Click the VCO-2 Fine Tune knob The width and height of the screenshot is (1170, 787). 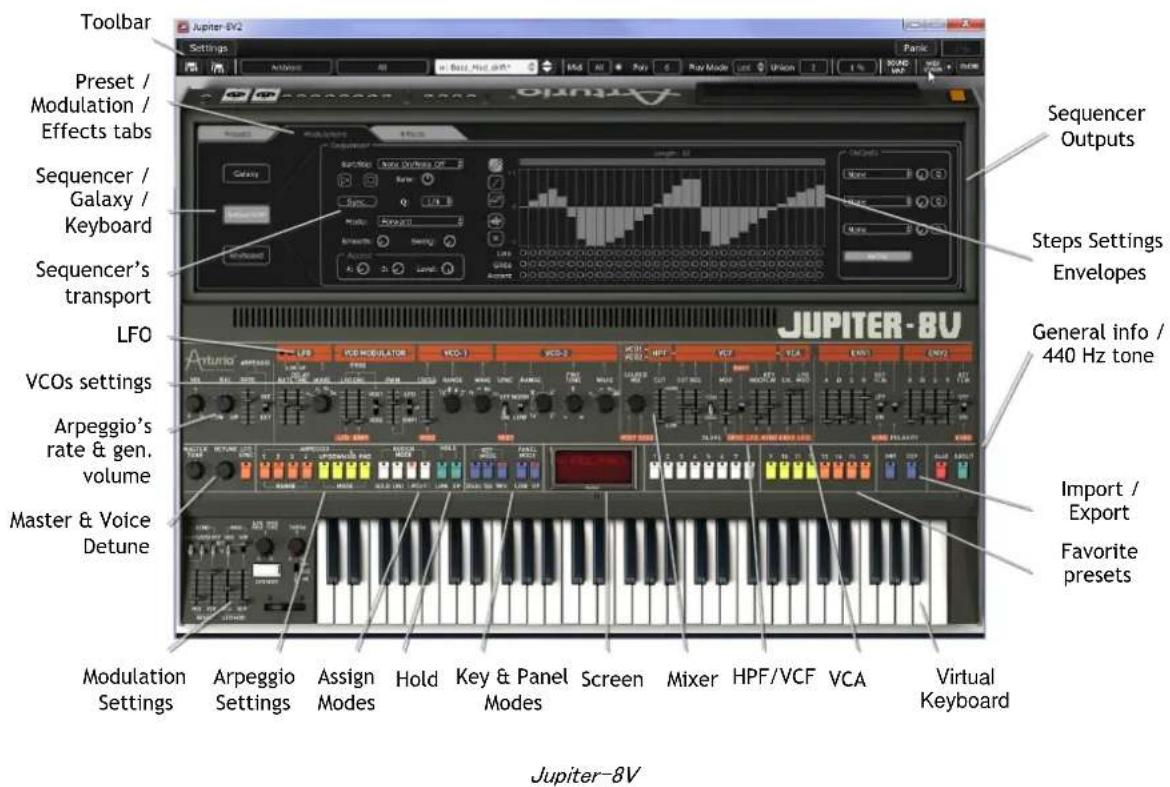(574, 404)
